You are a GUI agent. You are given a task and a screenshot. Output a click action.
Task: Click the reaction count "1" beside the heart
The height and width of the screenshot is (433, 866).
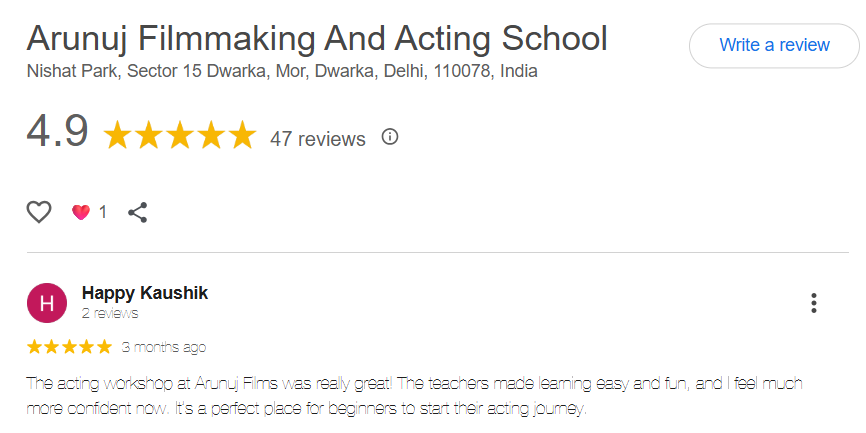point(102,212)
